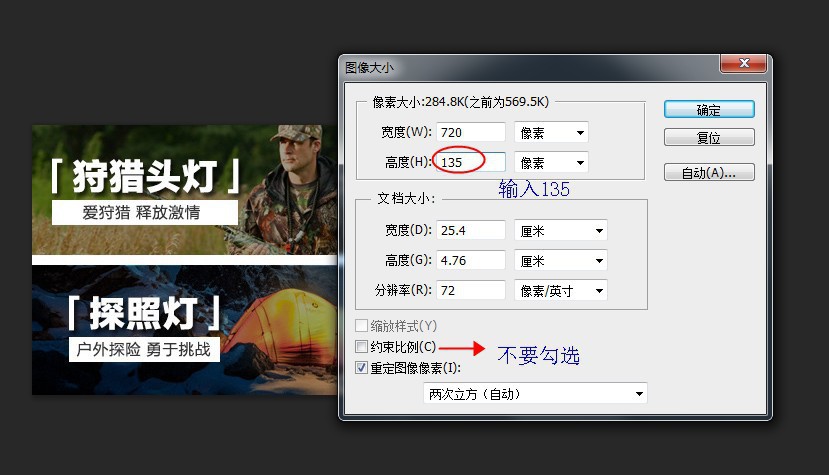Toggle the 约束比例(C) checkbox
Image resolution: width=829 pixels, height=475 pixels.
coord(362,347)
